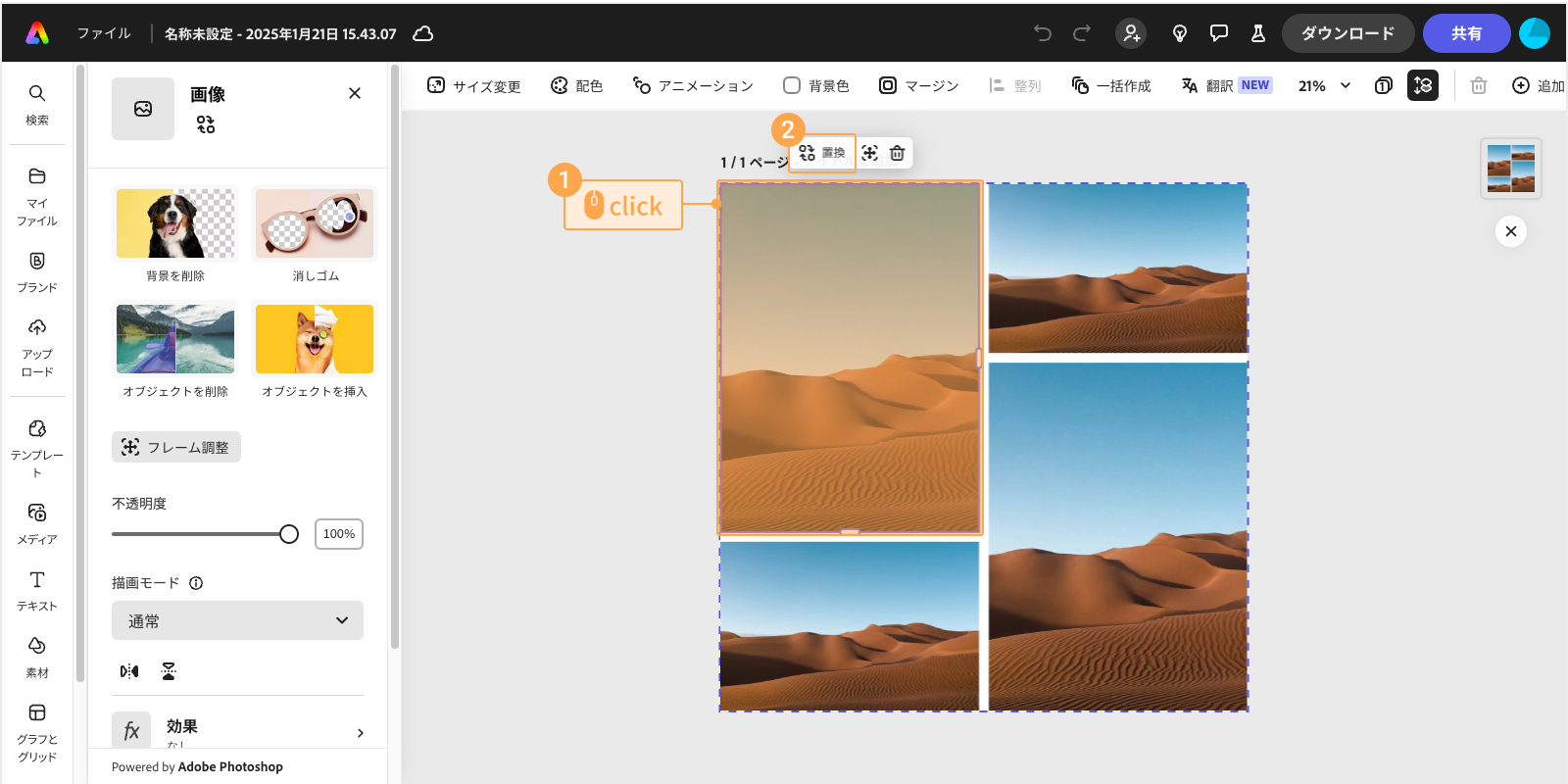The height and width of the screenshot is (784, 1568).
Task: Click the opacity 100% input field
Action: click(339, 534)
